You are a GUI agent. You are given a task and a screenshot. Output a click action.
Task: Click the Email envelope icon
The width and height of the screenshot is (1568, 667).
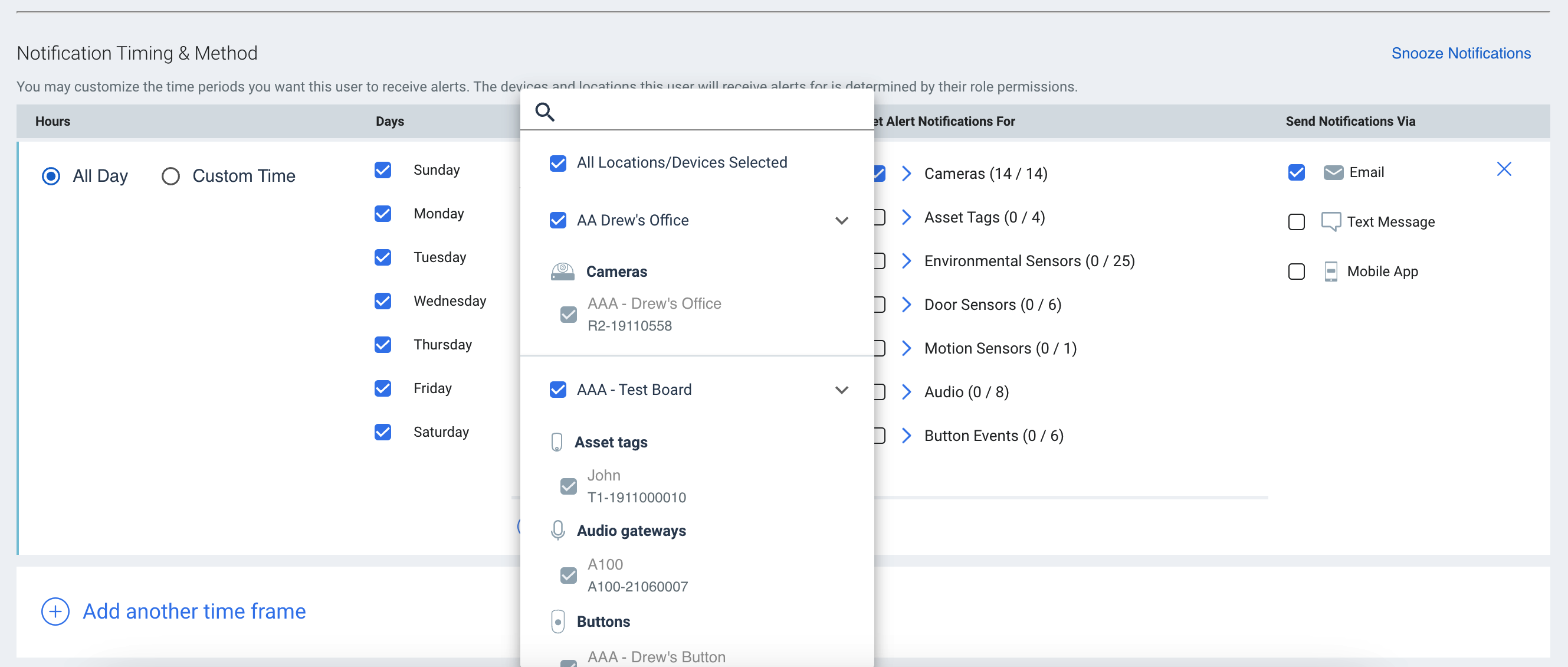click(1333, 172)
